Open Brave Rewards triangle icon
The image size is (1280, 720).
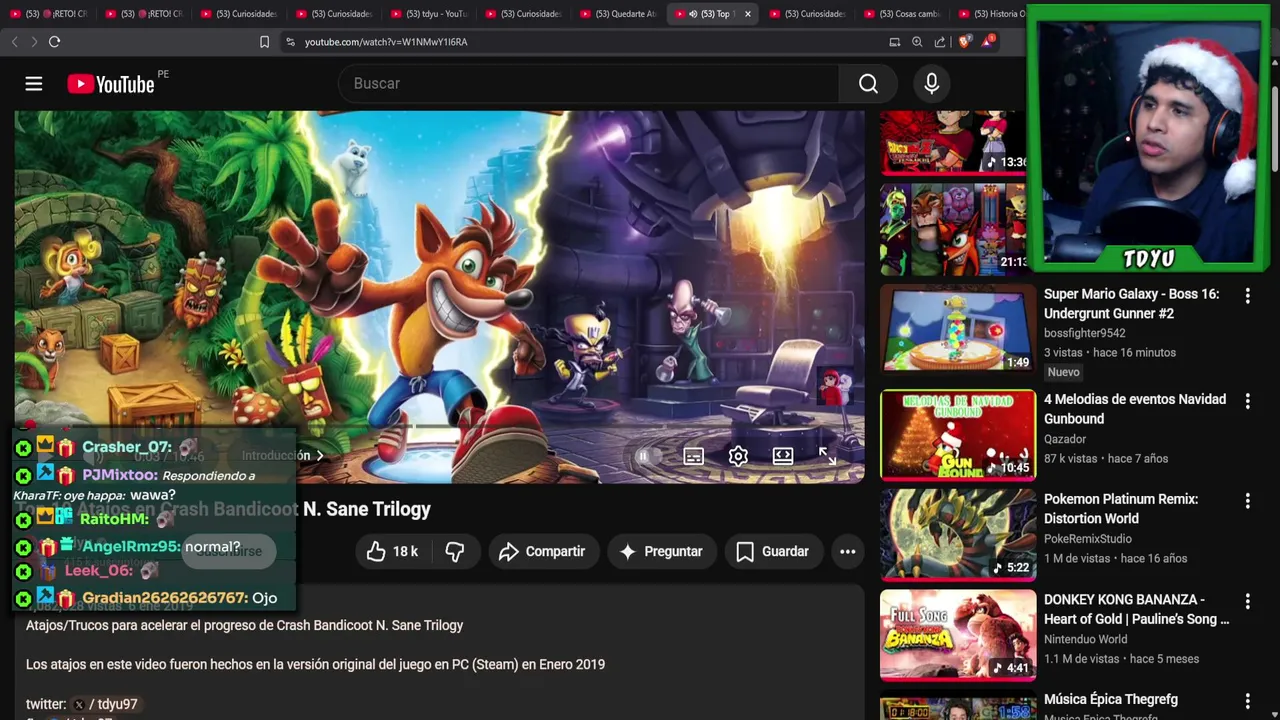pos(988,41)
